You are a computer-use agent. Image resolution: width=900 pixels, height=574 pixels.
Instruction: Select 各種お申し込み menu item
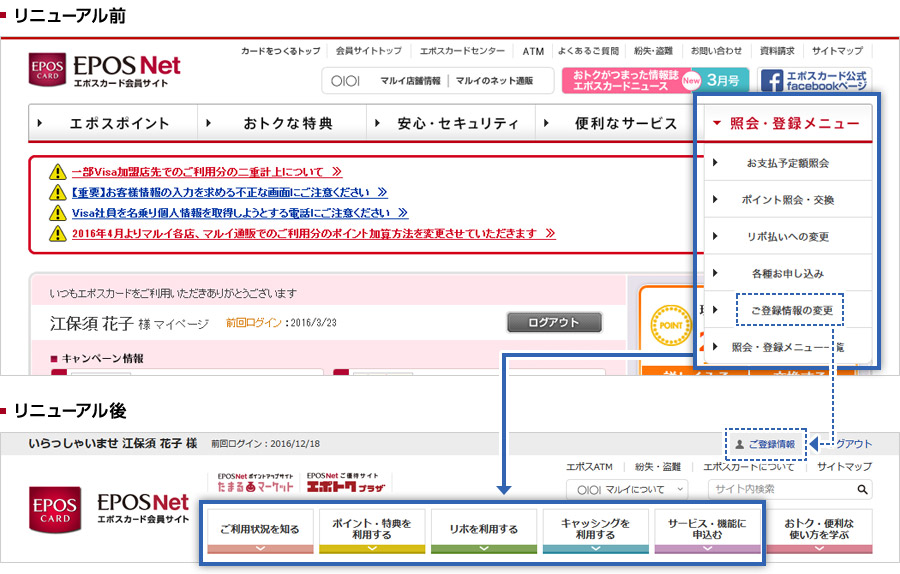788,273
